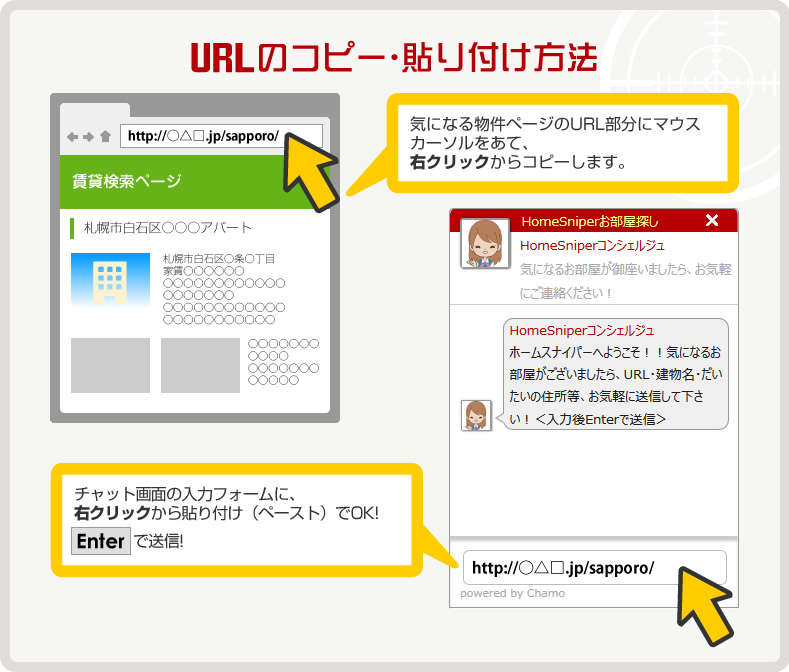Click the 右クリックからコピーします instruction text
This screenshot has width=789, height=672.
click(518, 162)
